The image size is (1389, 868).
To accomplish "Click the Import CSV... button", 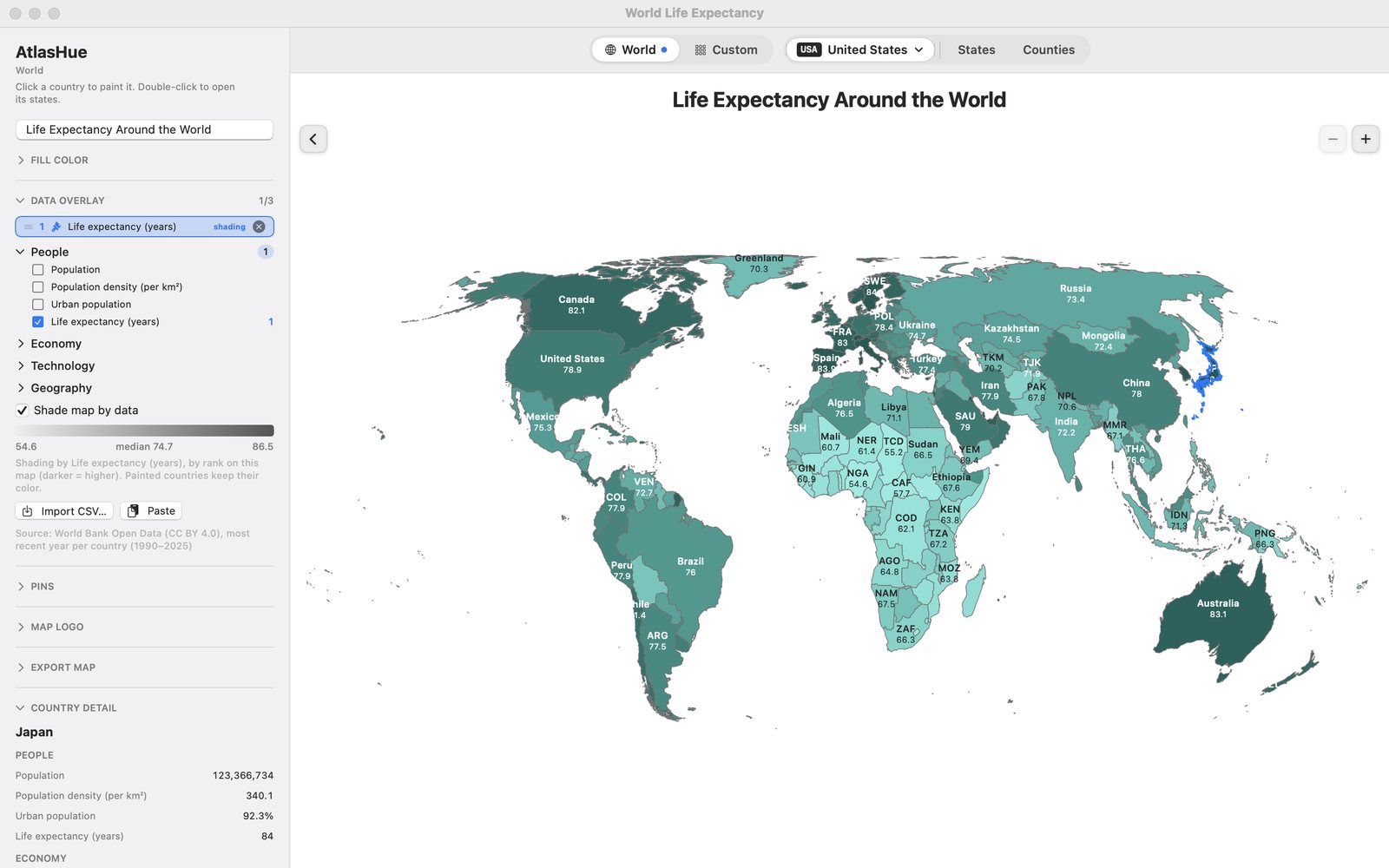I will pyautogui.click(x=64, y=511).
